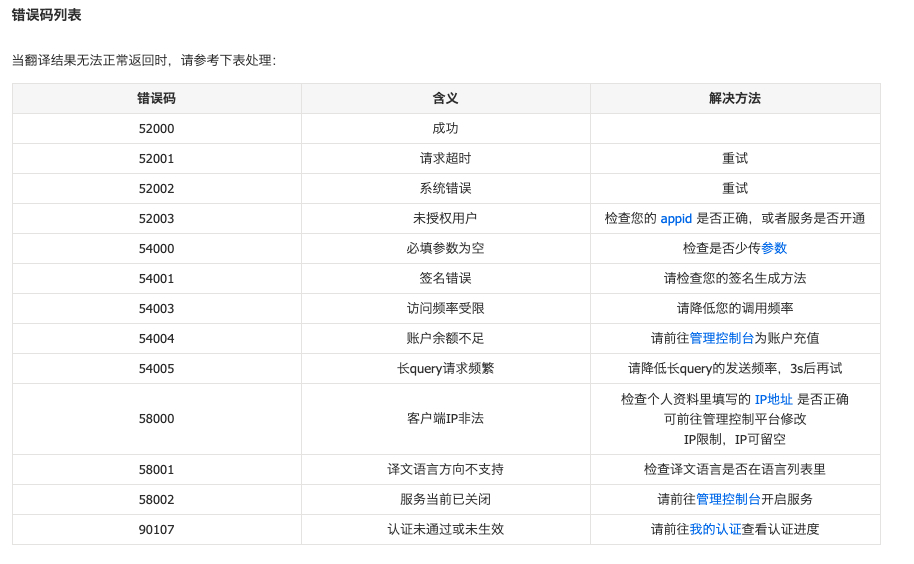Open 管理控制台 link for enabling service (58002)

[728, 499]
